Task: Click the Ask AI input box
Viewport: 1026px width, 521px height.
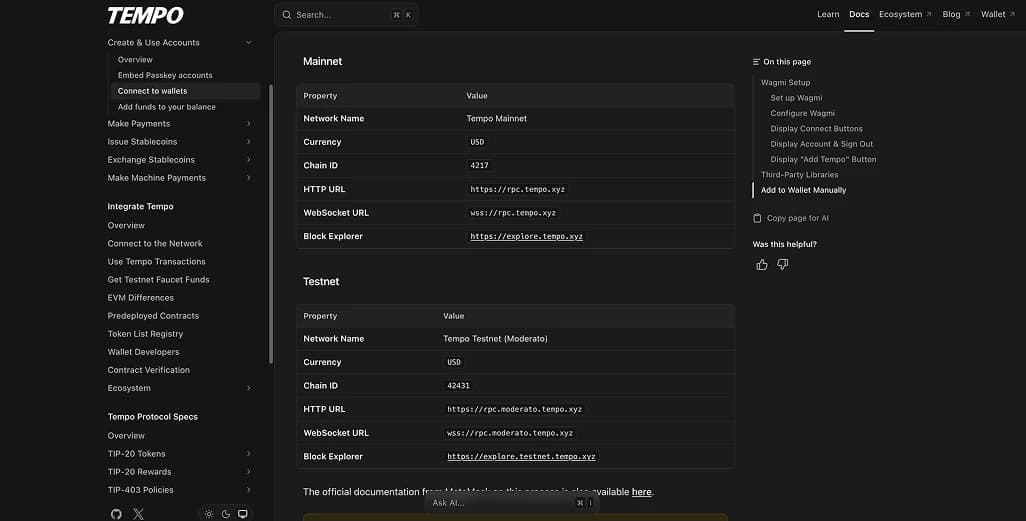Action: 512,503
